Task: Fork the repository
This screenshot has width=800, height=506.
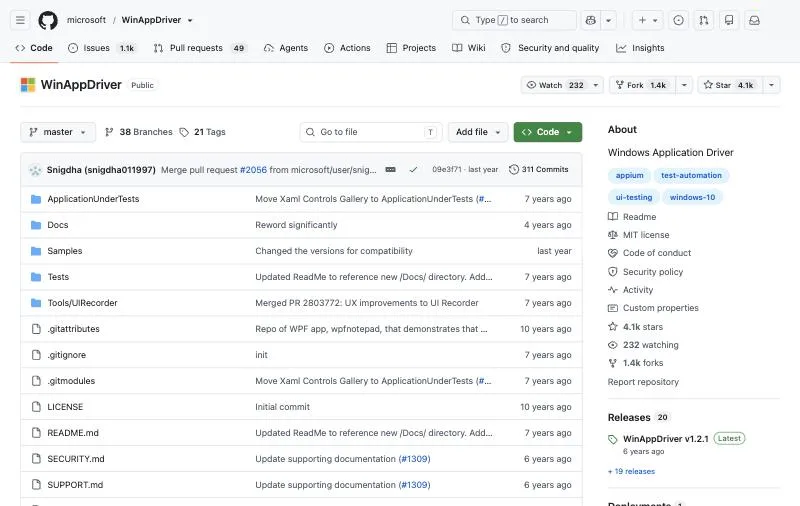Action: click(x=642, y=85)
